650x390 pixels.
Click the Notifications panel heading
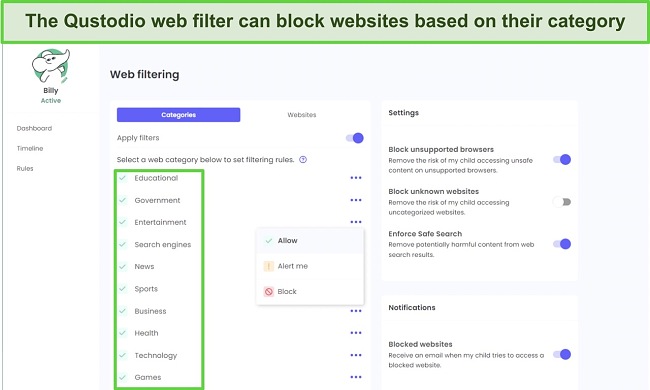[412, 308]
